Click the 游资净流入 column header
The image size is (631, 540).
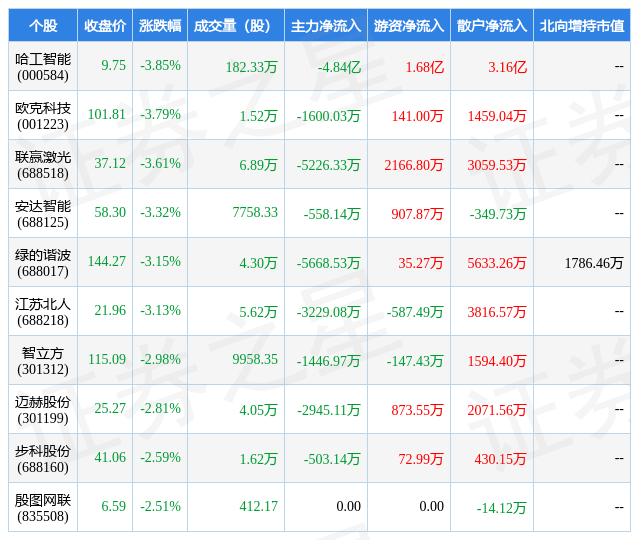[409, 26]
